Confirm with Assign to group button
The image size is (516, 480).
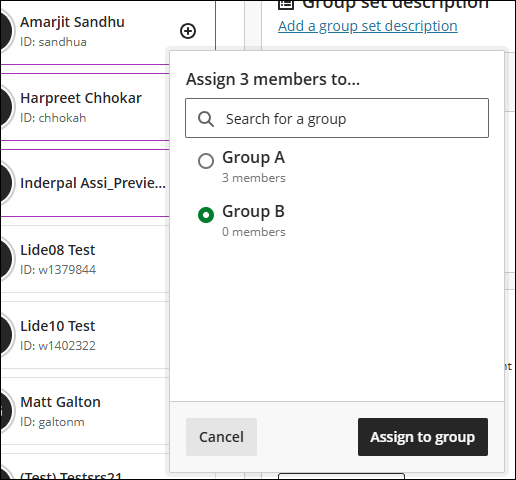pyautogui.click(x=423, y=437)
